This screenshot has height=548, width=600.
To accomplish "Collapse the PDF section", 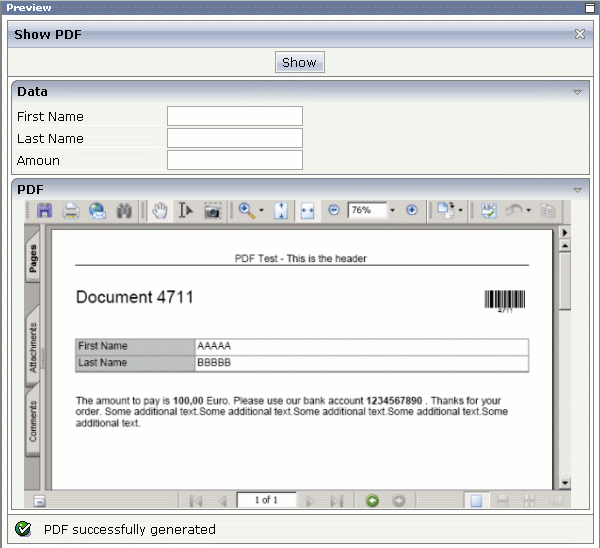I will (577, 189).
